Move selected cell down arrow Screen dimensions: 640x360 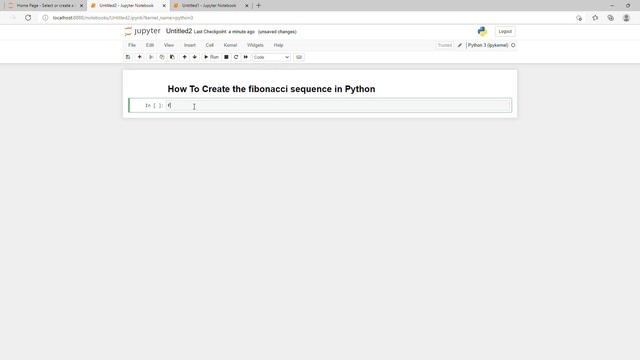click(195, 57)
